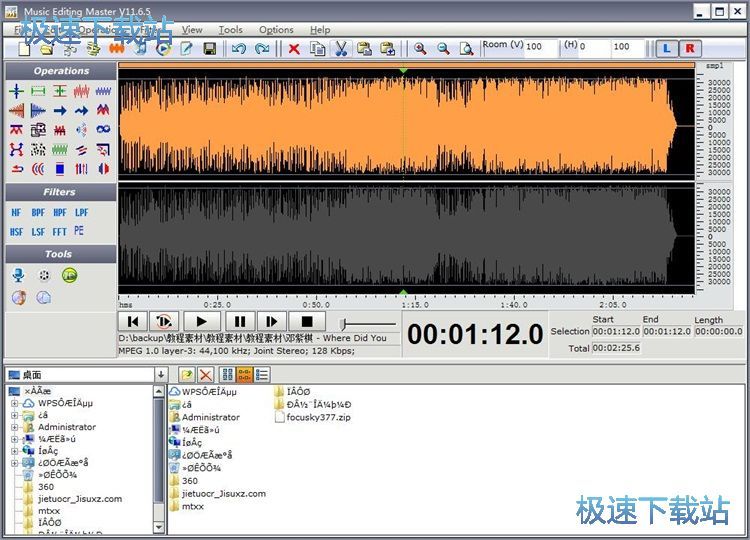Apply the LPF low-pass filter

pyautogui.click(x=81, y=213)
